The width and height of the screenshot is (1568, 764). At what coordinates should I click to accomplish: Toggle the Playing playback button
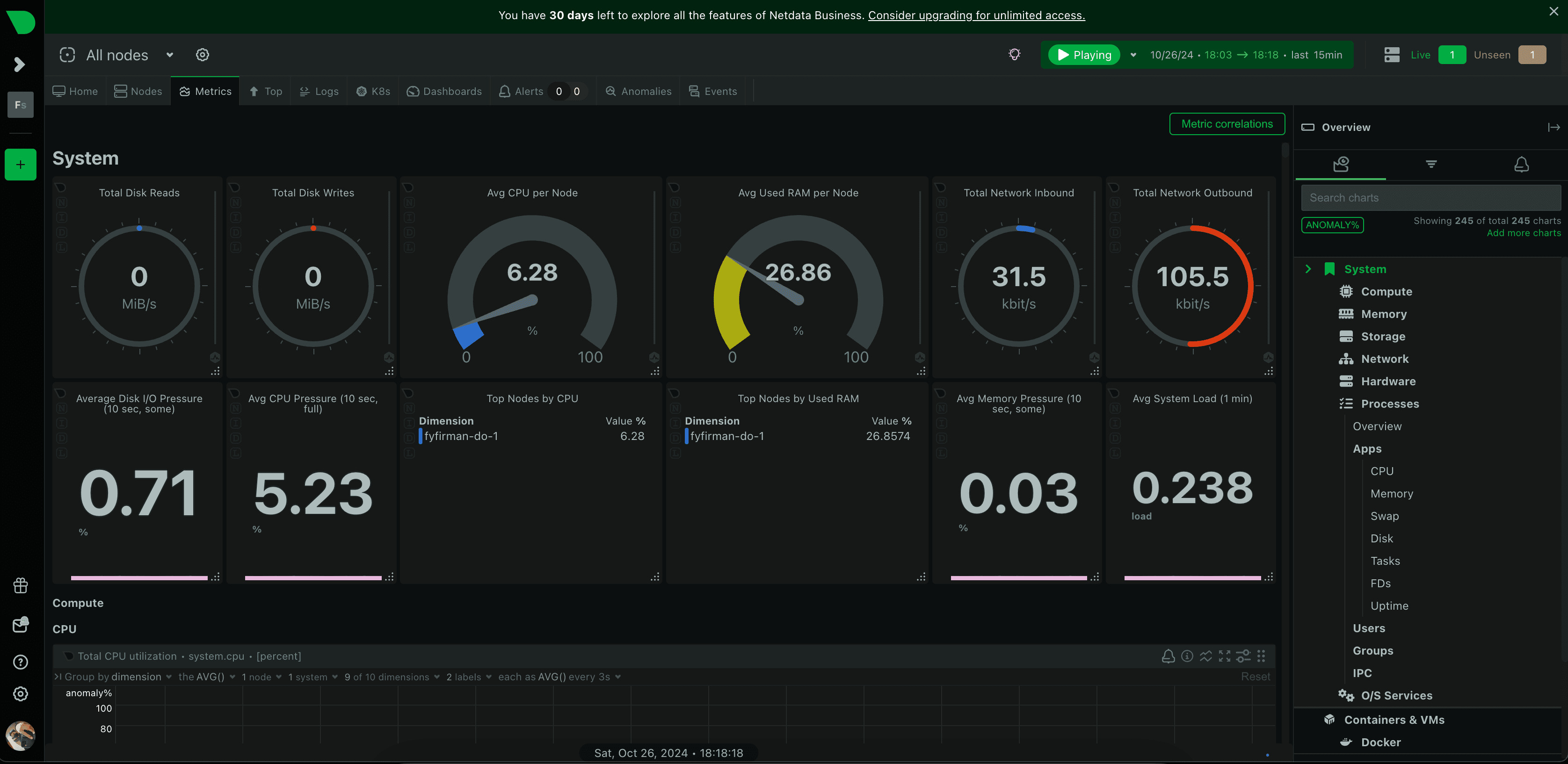1084,55
